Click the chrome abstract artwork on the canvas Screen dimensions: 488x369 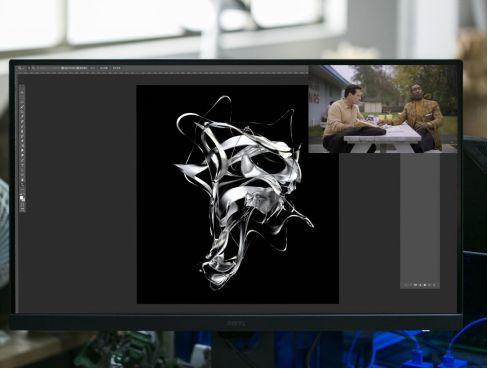pos(242,193)
